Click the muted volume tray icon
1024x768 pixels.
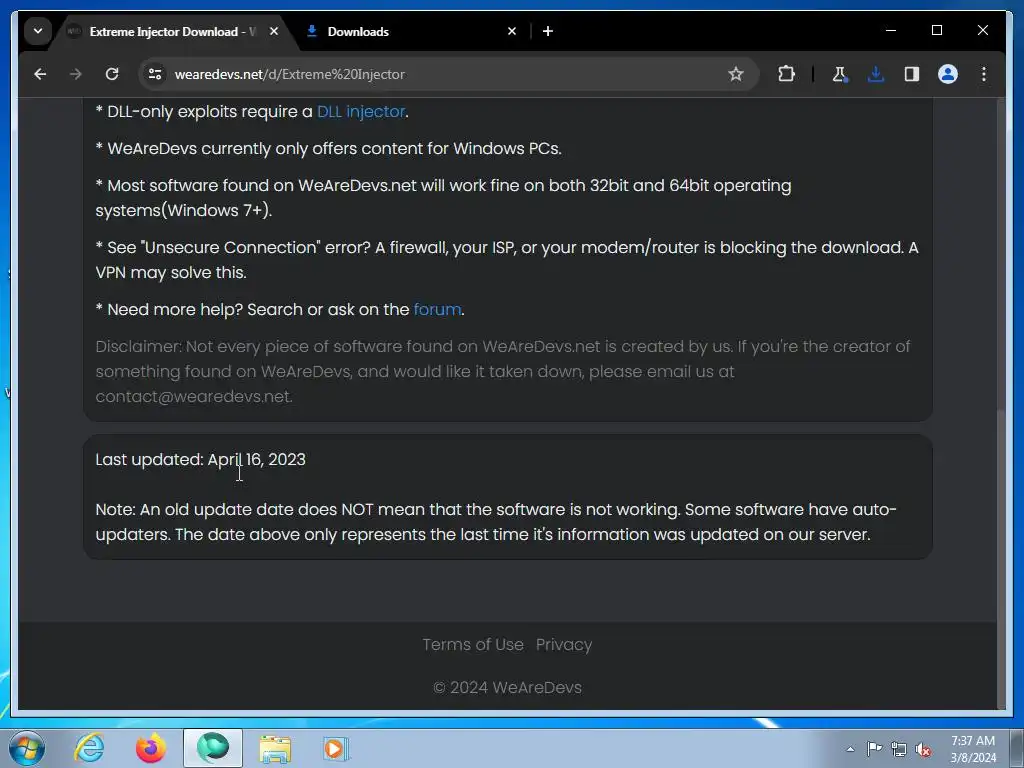(923, 749)
